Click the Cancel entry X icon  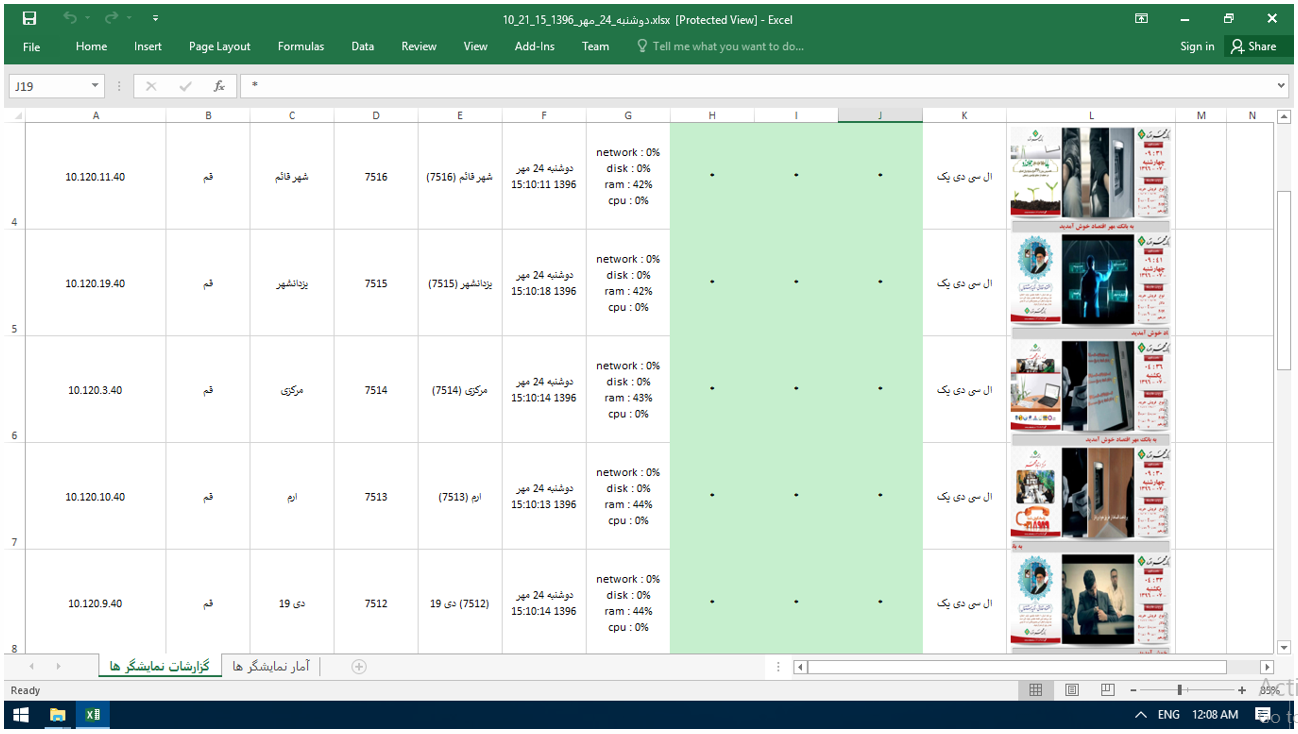click(151, 86)
